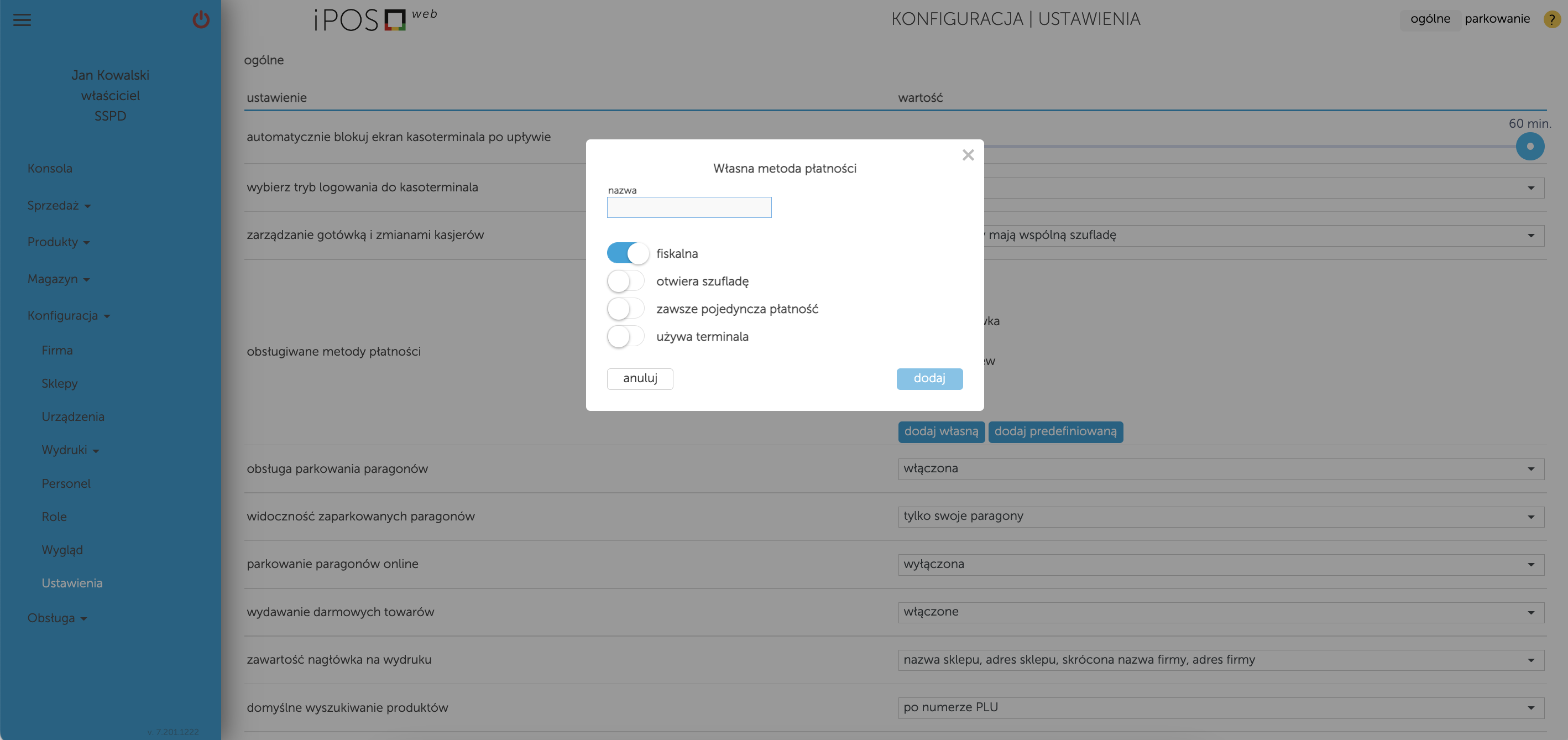Expand the Wydruki sidebar section

point(70,450)
